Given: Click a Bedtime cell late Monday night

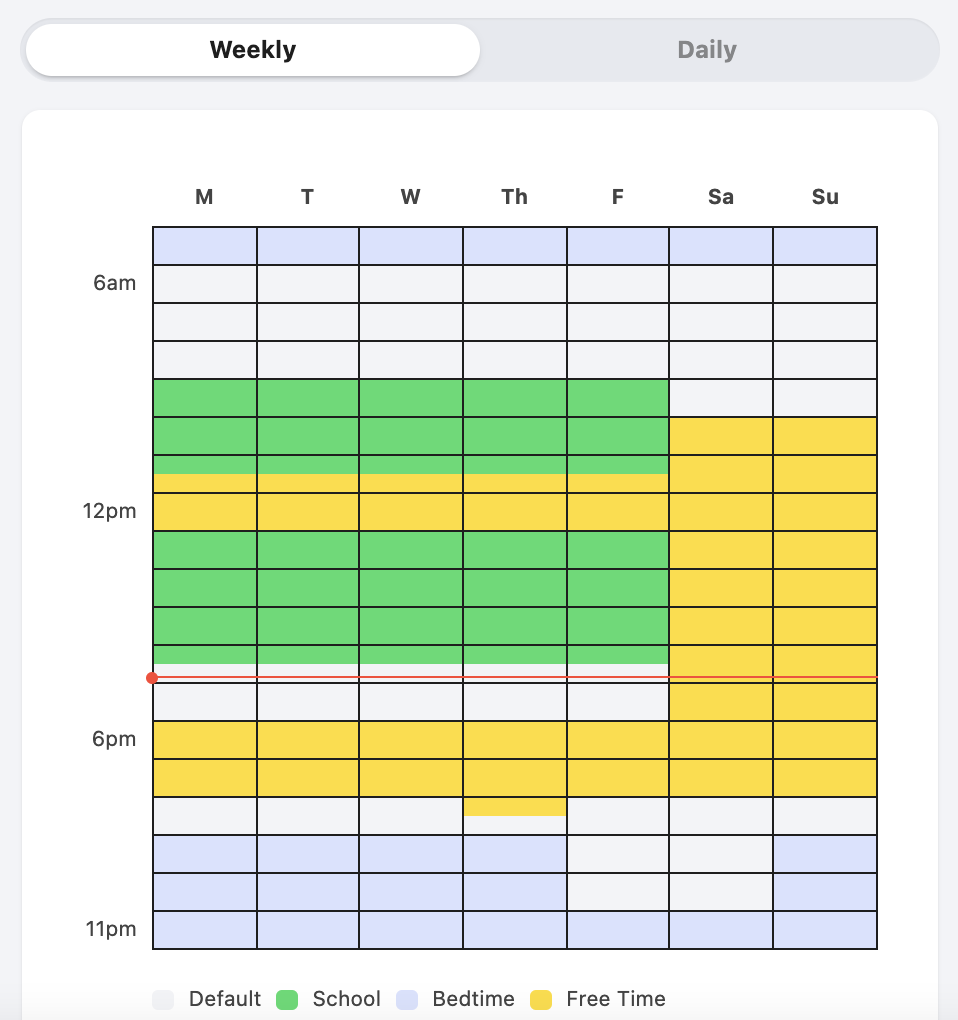Looking at the screenshot, I should click(x=204, y=892).
